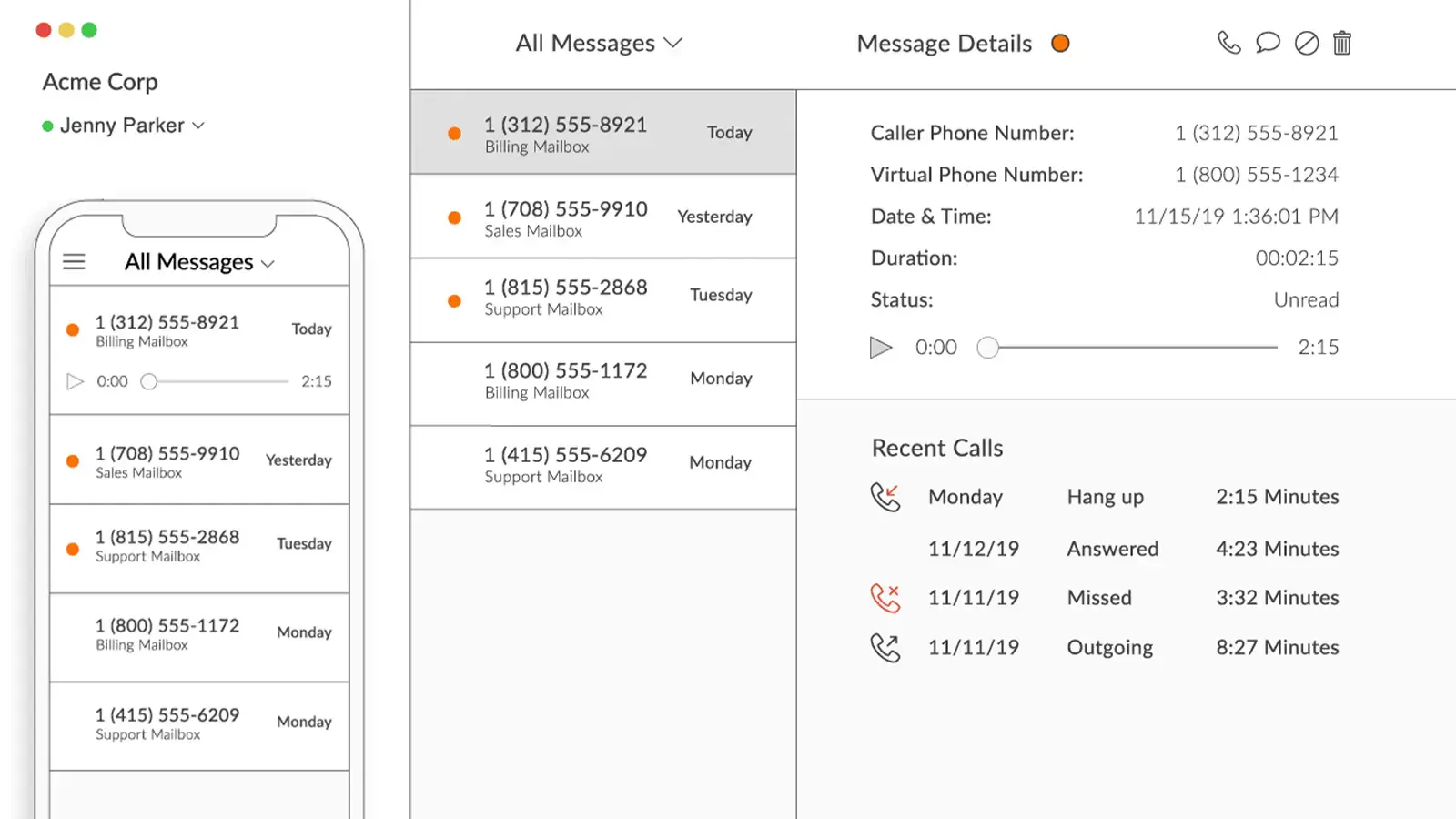Click unread dot of phone's 1 (815) 555-2868

(73, 549)
